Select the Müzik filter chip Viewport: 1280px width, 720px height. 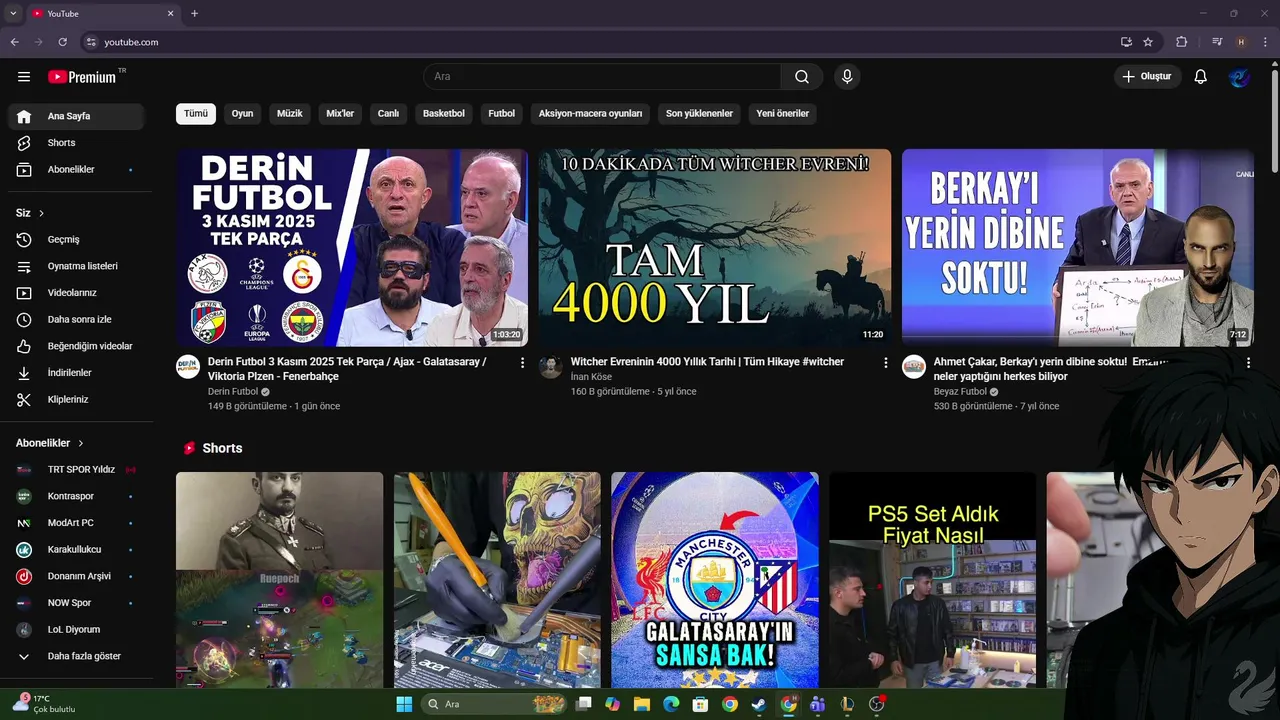[x=290, y=113]
